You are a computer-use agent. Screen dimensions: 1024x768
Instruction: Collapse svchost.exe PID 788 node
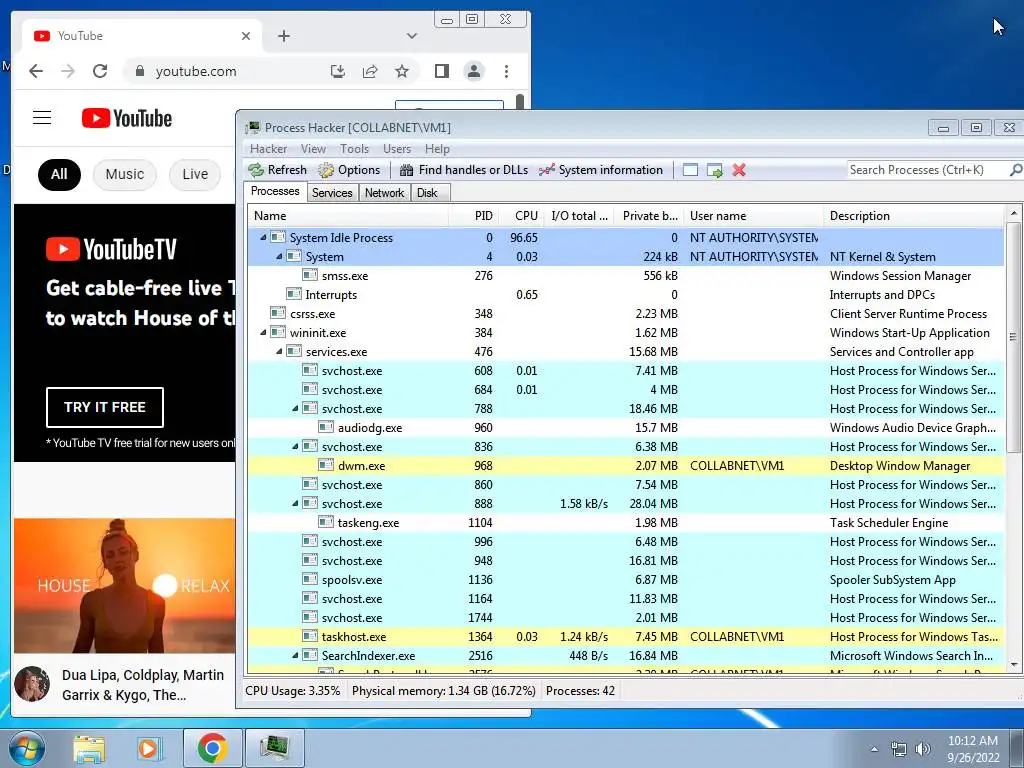[x=295, y=409]
